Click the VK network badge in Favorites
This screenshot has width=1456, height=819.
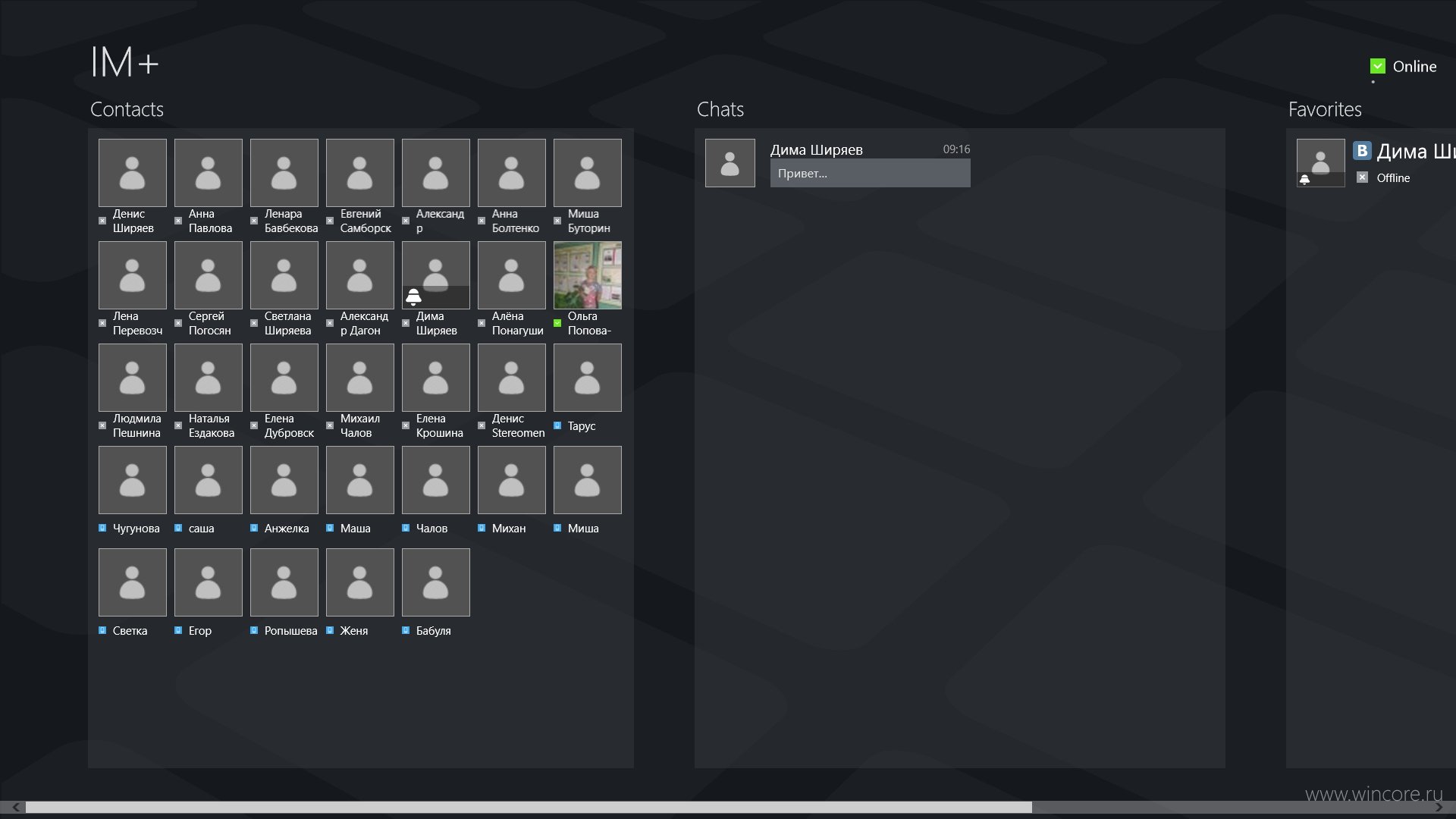(1362, 150)
